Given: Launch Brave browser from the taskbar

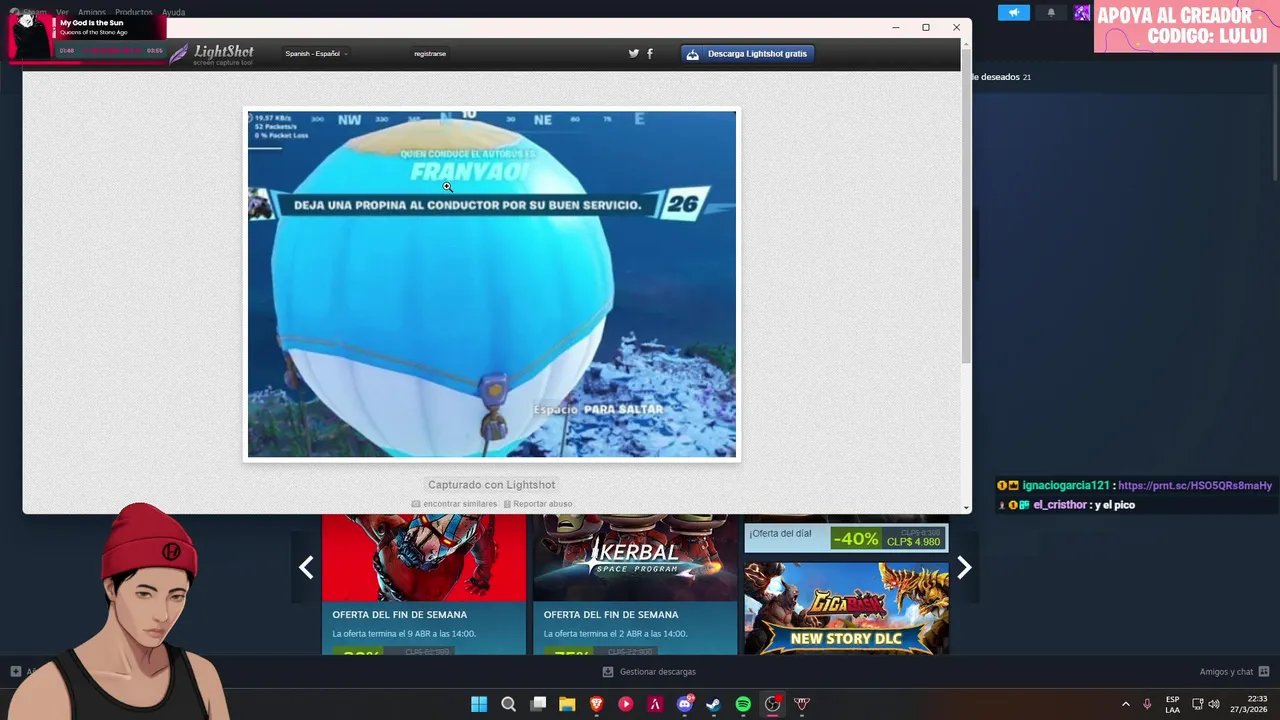Looking at the screenshot, I should pos(596,704).
